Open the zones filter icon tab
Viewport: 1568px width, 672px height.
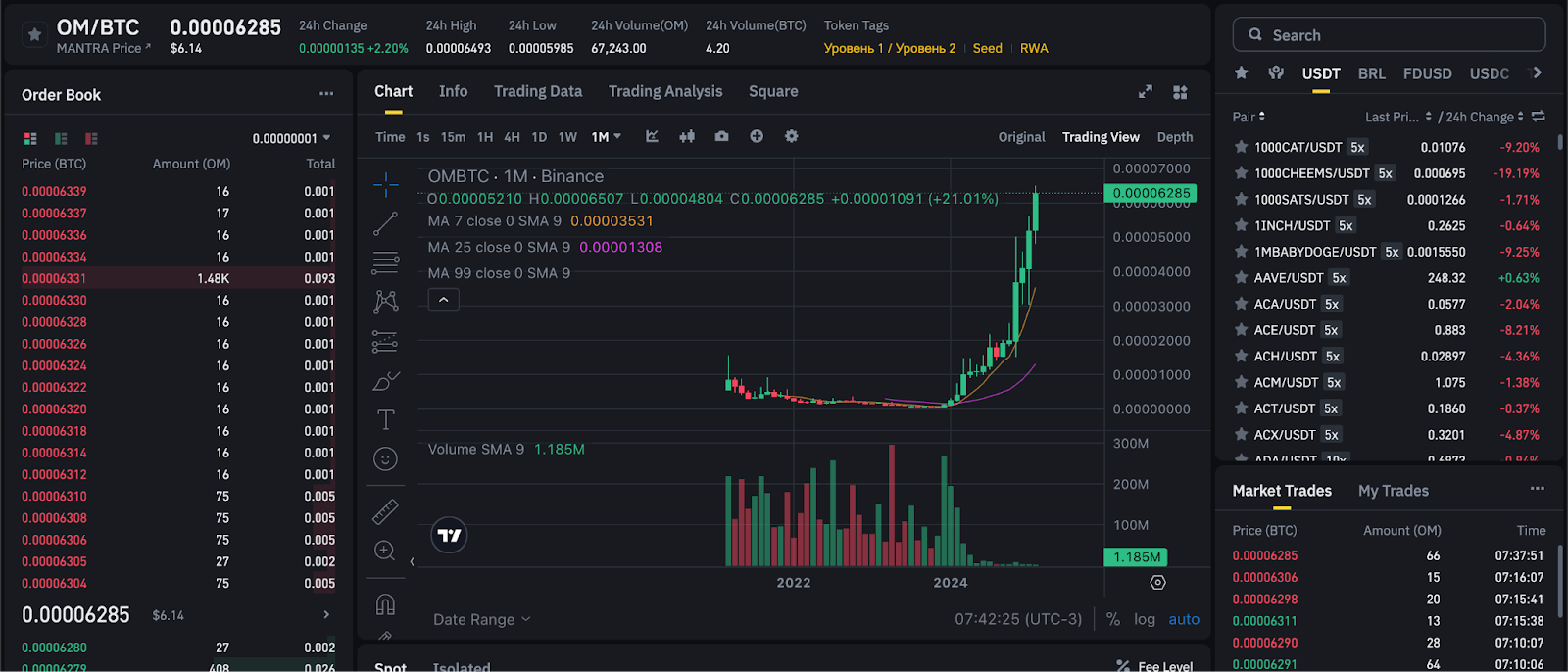1276,72
